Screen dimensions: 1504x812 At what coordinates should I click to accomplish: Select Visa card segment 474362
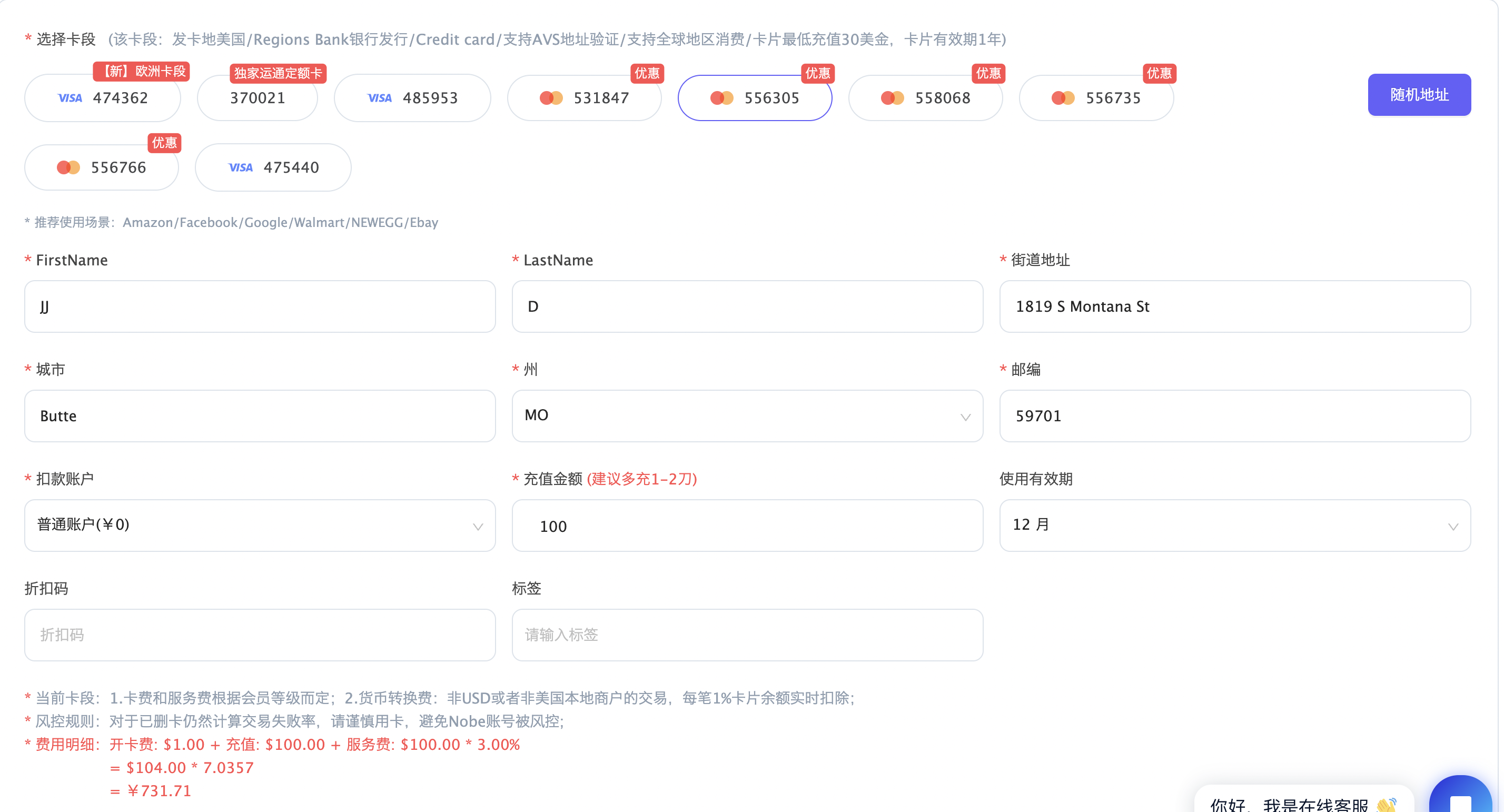103,98
